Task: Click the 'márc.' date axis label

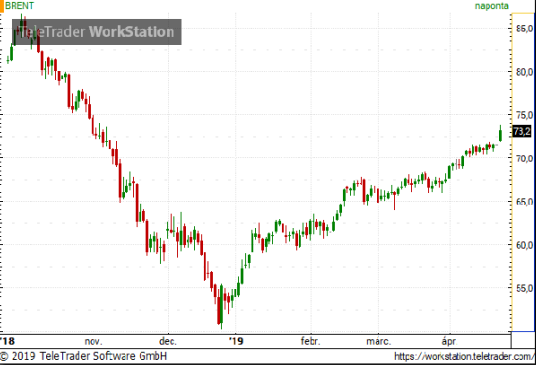Action: [379, 341]
